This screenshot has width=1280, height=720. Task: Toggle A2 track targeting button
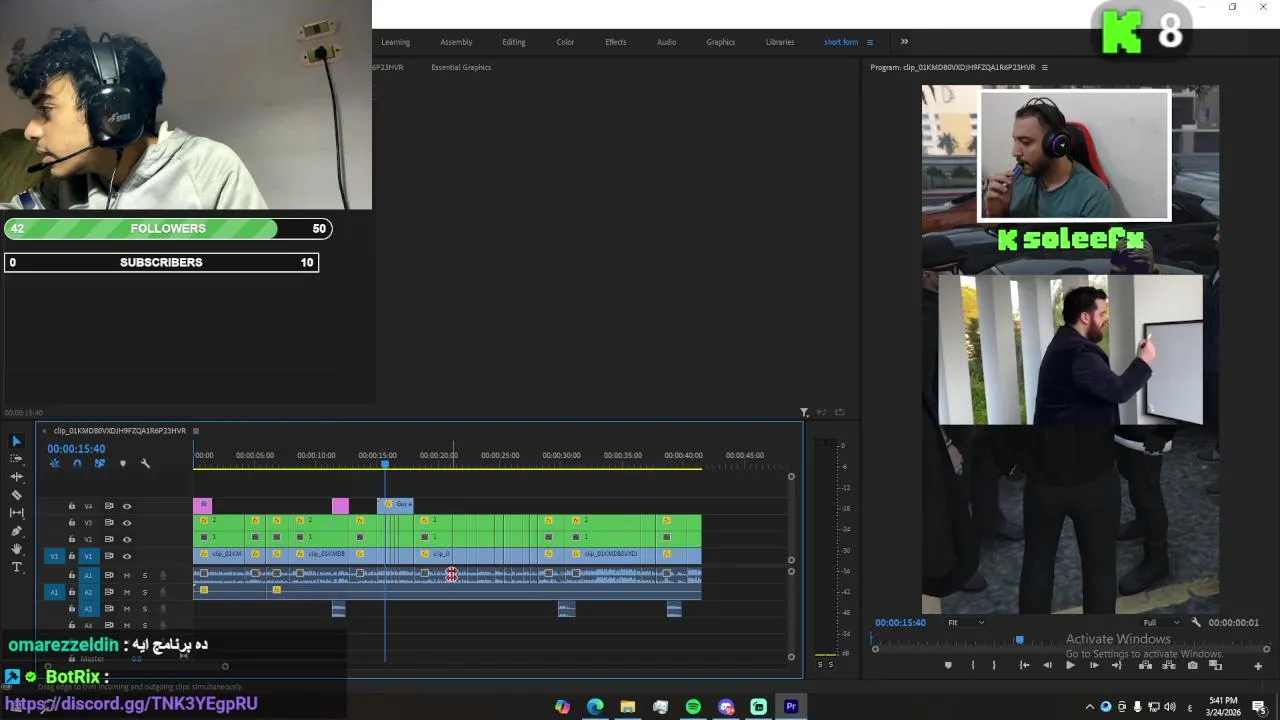[x=88, y=592]
